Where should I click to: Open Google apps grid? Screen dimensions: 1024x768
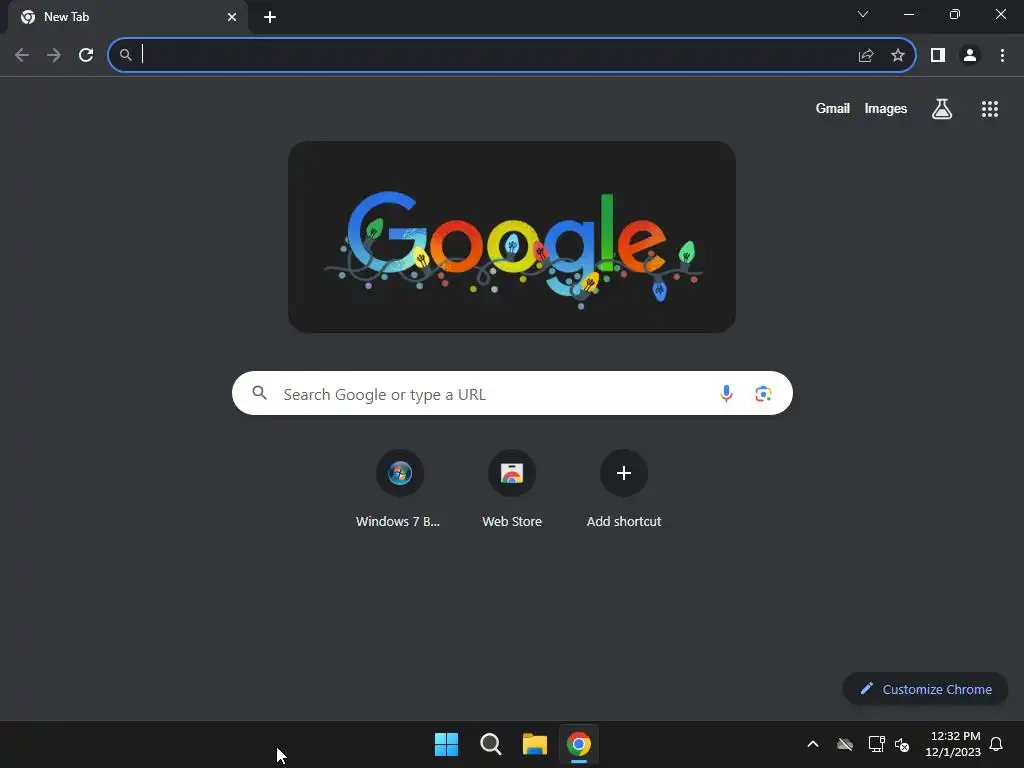[x=990, y=109]
